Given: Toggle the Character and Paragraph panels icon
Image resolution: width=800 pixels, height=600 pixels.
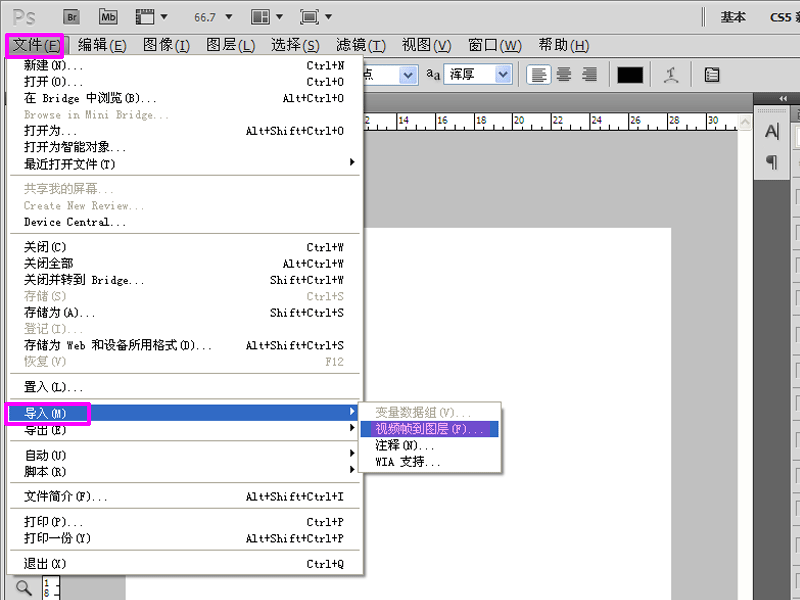Looking at the screenshot, I should 712,75.
